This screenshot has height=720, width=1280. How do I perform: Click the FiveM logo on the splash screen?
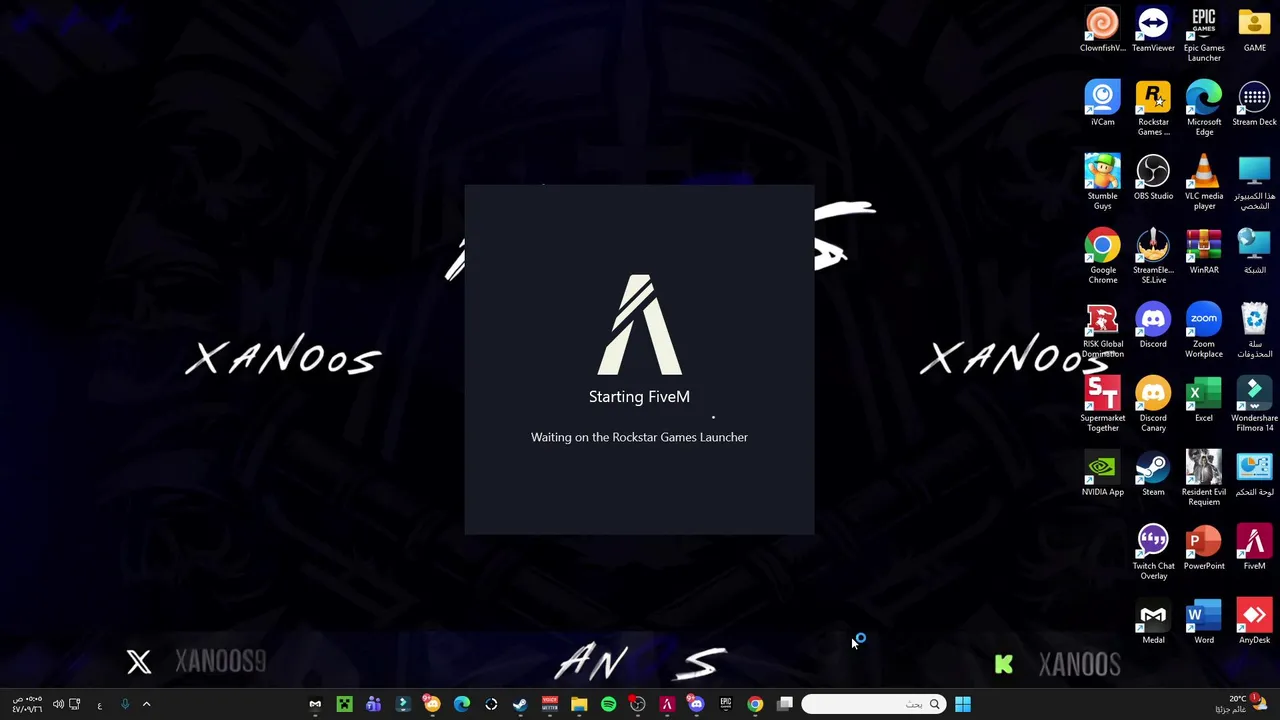click(640, 324)
